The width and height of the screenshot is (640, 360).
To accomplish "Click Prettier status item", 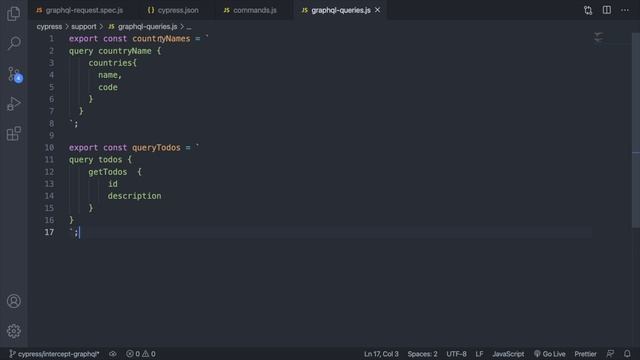I will tap(585, 354).
